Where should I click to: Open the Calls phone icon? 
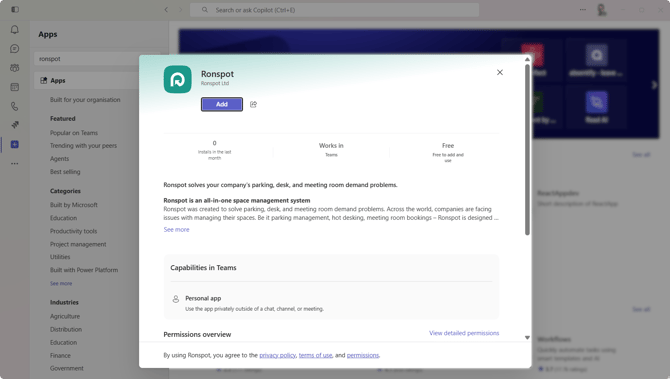(15, 106)
